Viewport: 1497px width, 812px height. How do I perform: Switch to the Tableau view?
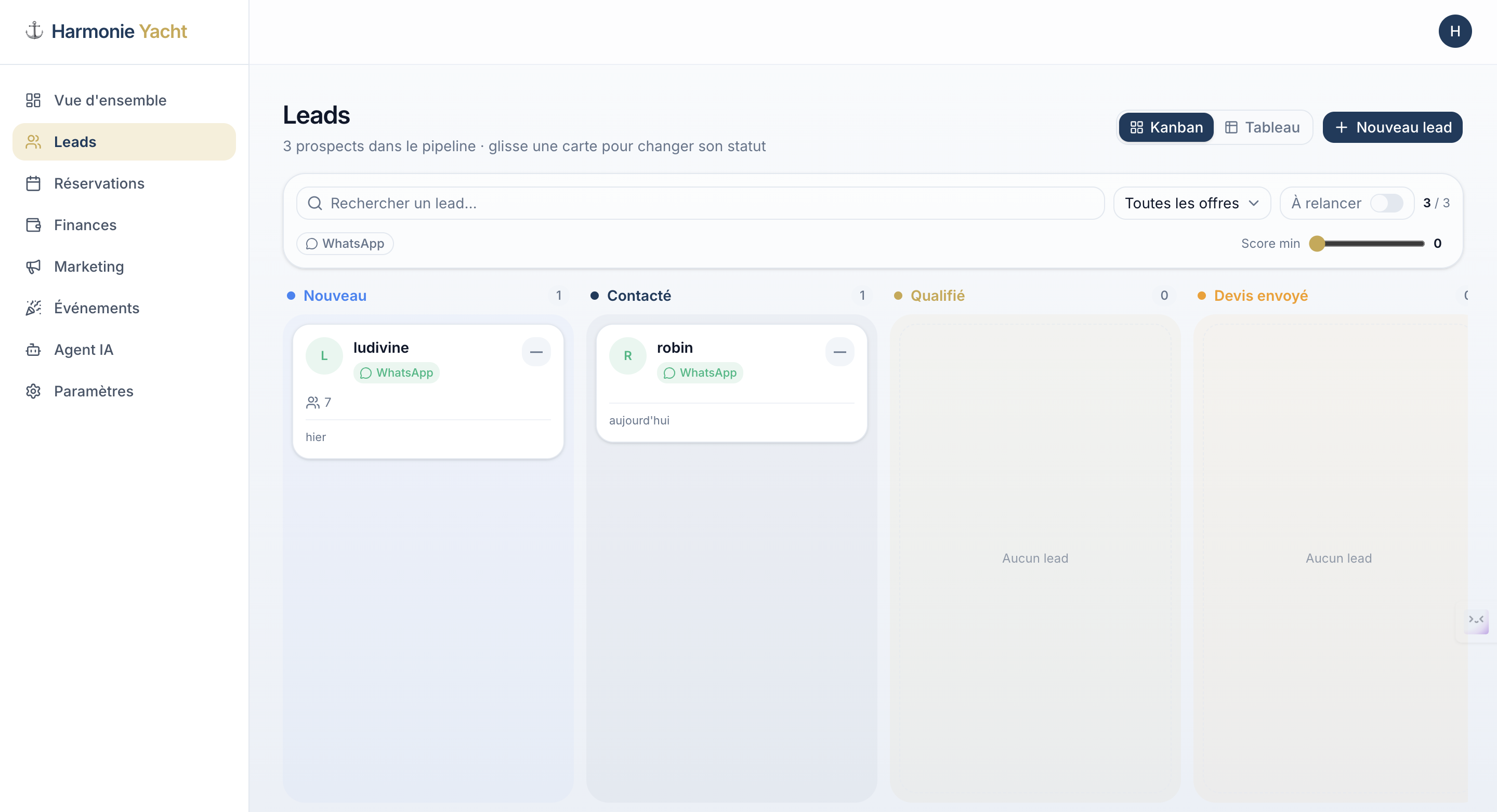[1262, 127]
